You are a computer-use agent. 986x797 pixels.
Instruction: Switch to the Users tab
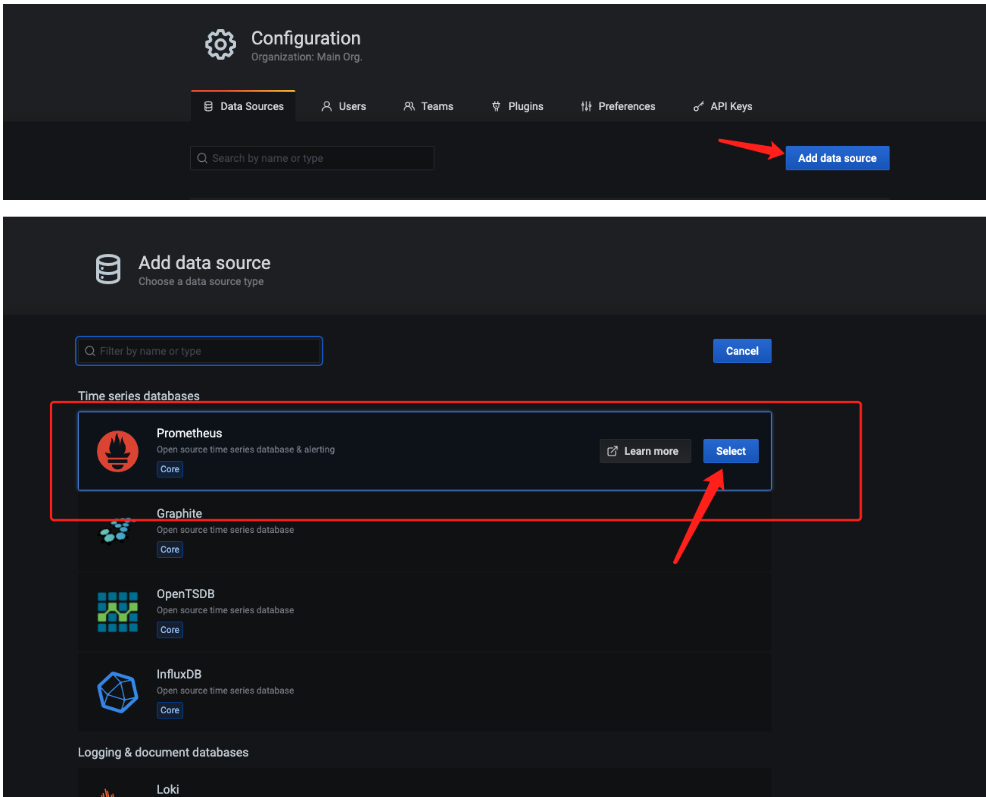point(343,106)
